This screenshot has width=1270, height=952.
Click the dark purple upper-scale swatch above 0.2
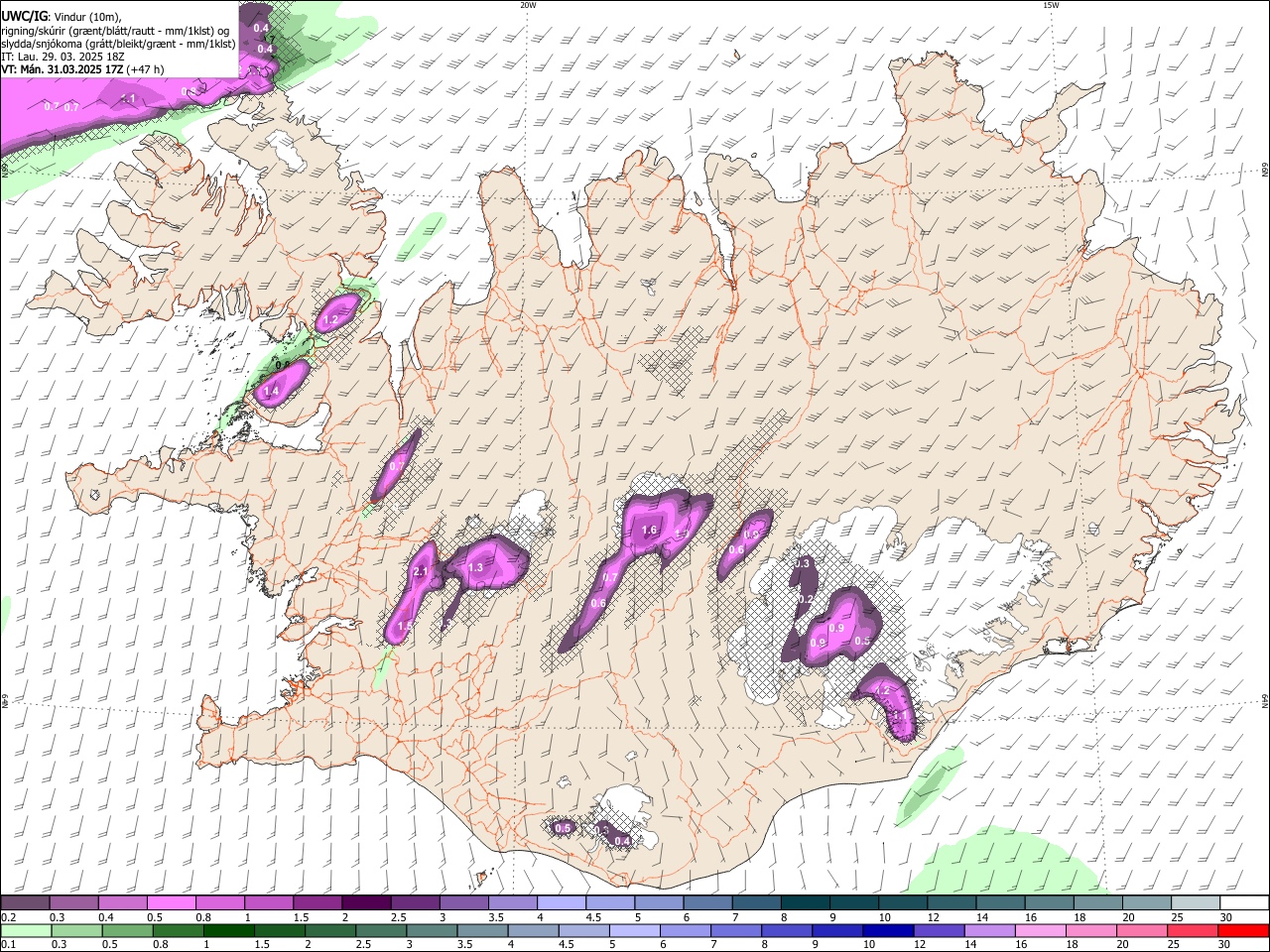[25, 902]
